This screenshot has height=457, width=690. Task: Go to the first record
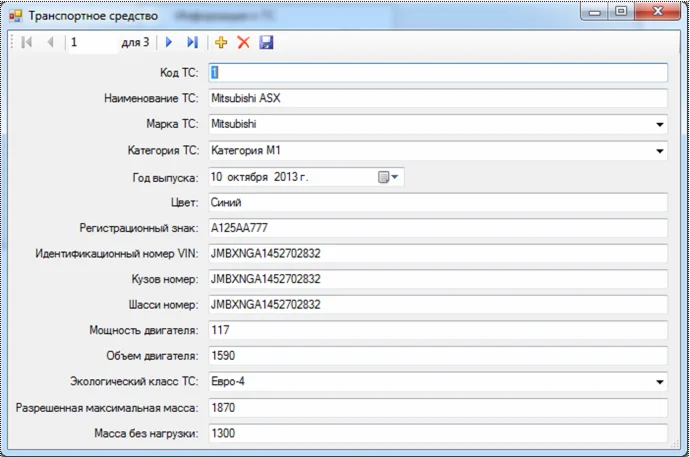pyautogui.click(x=26, y=43)
